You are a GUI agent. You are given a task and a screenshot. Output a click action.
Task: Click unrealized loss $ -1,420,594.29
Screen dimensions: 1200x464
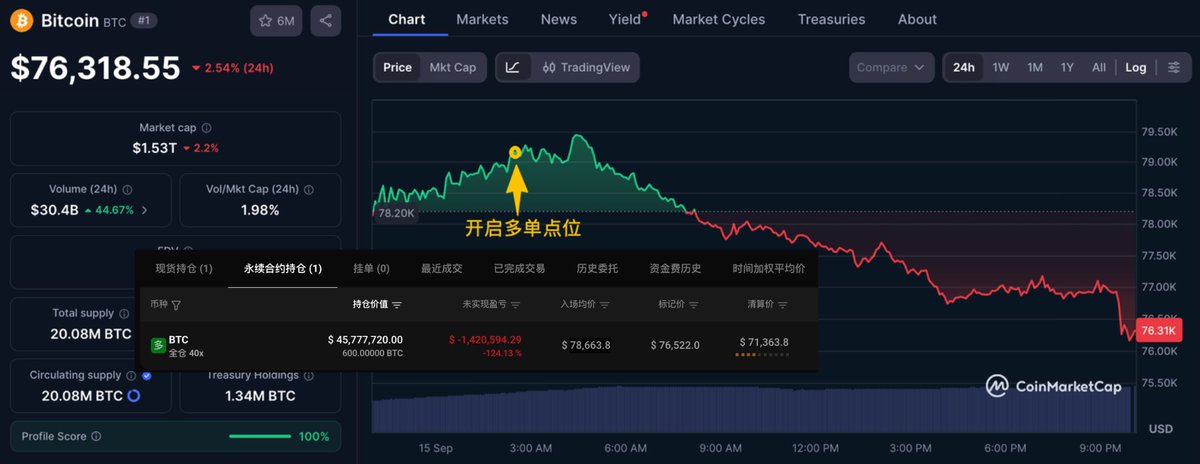click(485, 339)
